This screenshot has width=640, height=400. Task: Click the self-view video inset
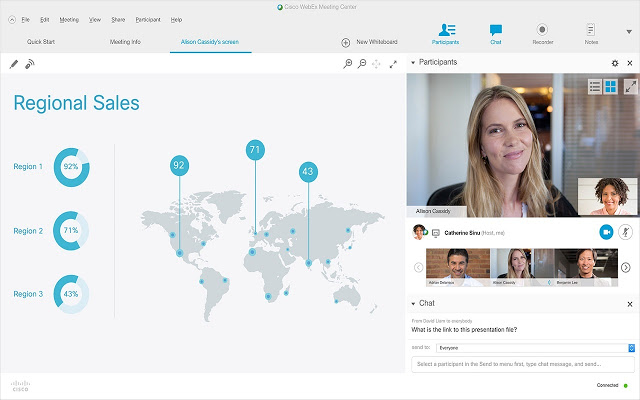pyautogui.click(x=607, y=196)
